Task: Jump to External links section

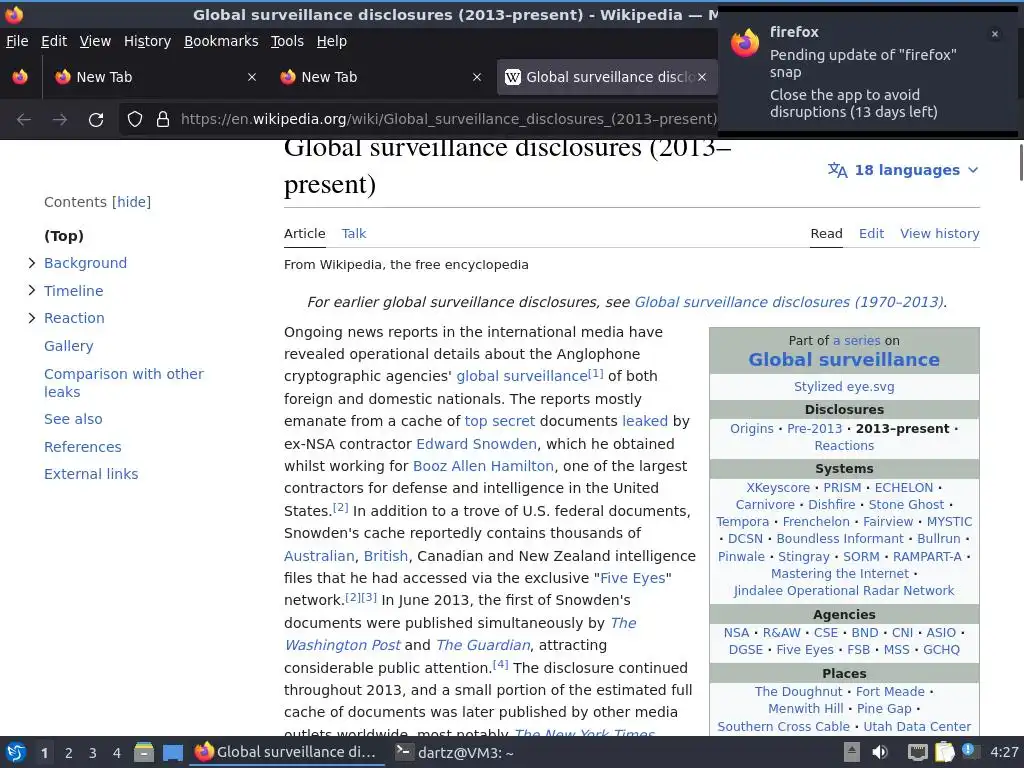Action: (x=91, y=473)
